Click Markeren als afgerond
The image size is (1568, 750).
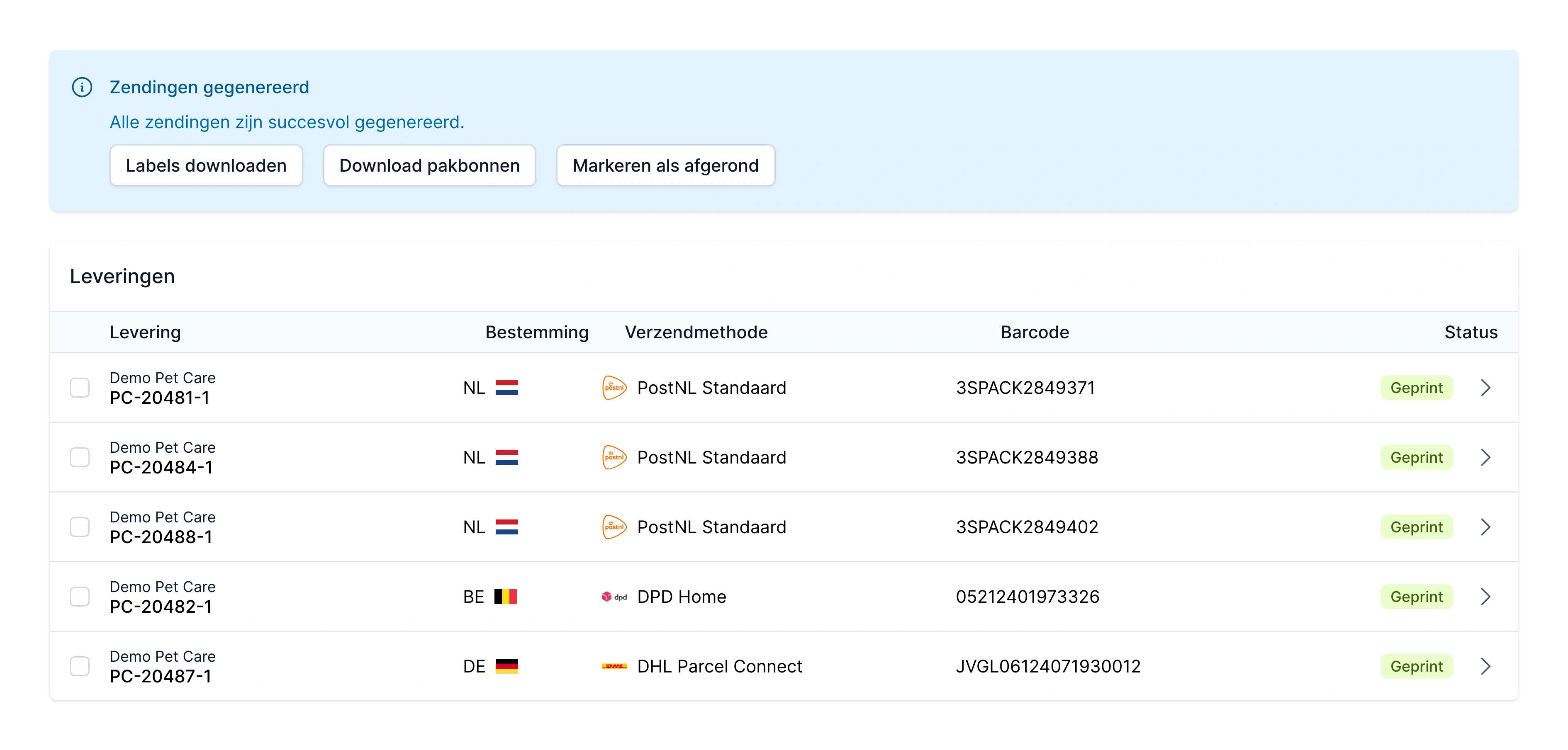665,165
